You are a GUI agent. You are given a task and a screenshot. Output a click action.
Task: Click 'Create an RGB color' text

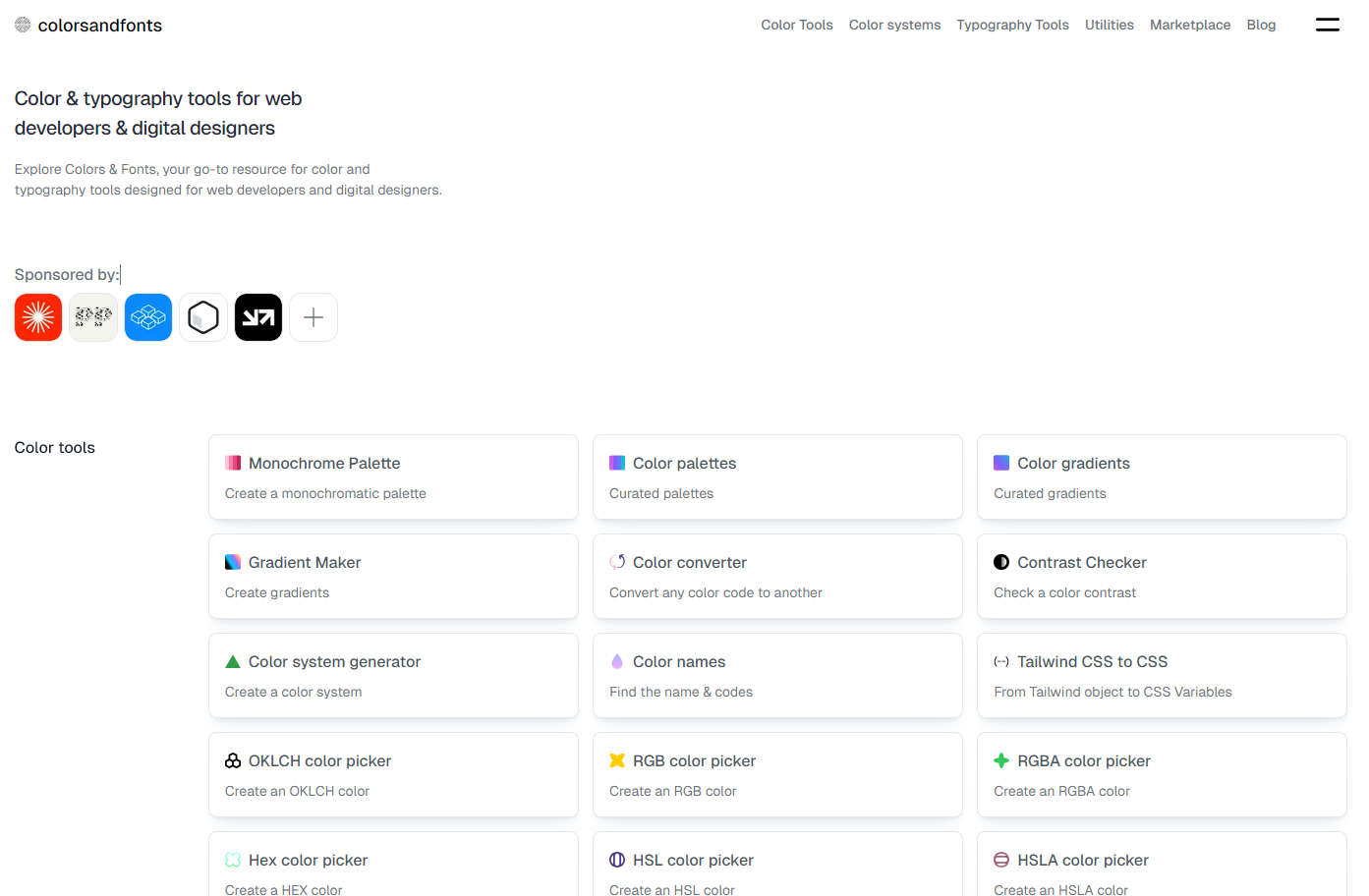672,791
